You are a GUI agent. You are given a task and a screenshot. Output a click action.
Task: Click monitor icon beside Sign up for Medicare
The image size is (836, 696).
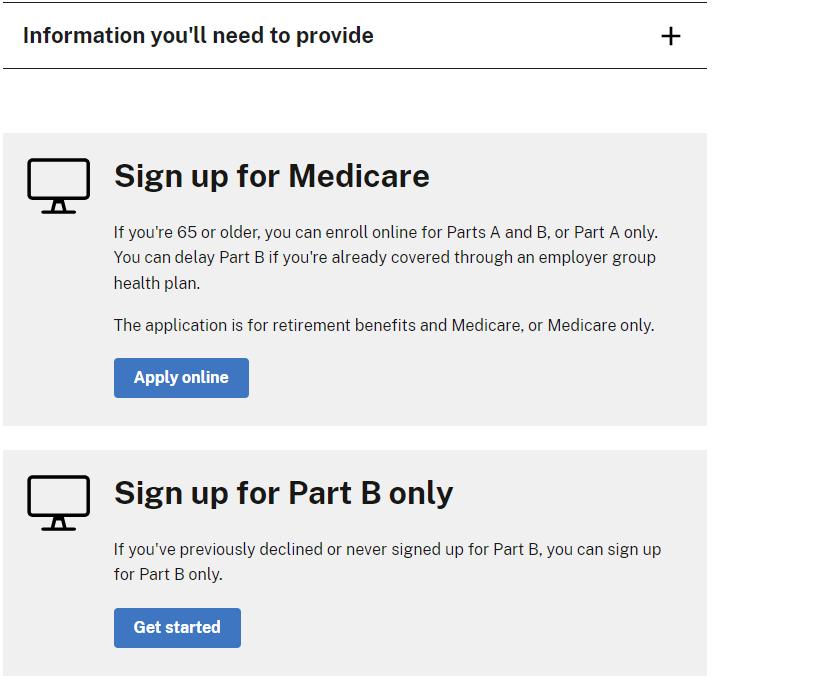point(59,186)
